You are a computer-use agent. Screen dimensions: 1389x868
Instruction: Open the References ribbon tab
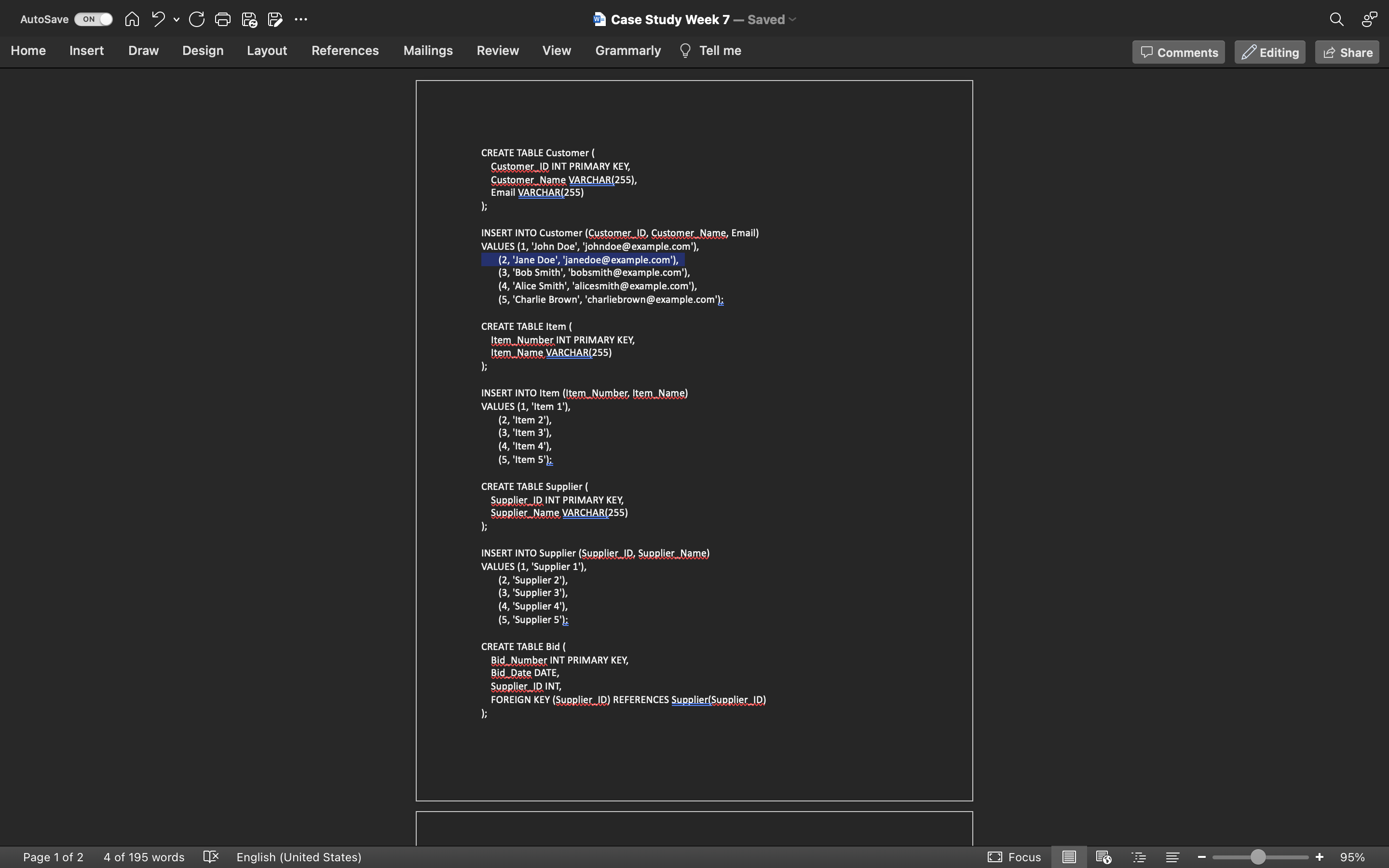pyautogui.click(x=345, y=51)
